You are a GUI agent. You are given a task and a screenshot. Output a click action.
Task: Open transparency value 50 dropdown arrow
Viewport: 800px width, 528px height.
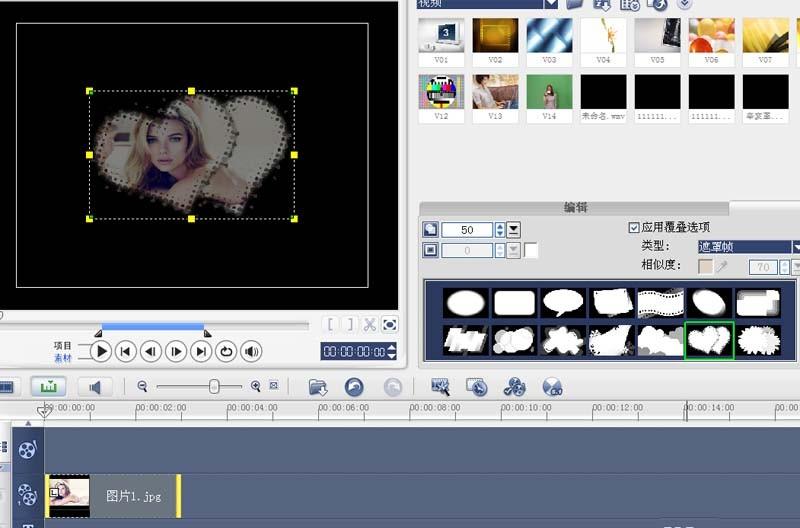513,230
